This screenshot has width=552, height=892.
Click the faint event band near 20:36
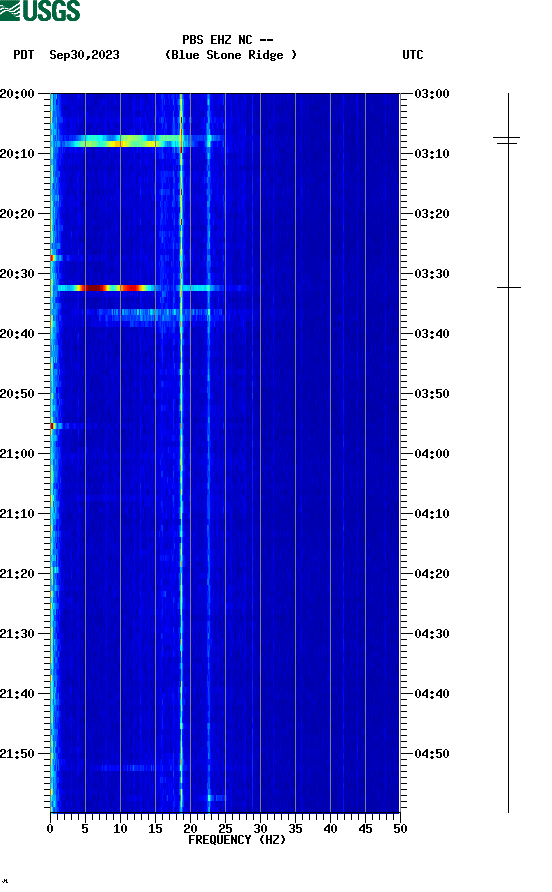pos(159,315)
